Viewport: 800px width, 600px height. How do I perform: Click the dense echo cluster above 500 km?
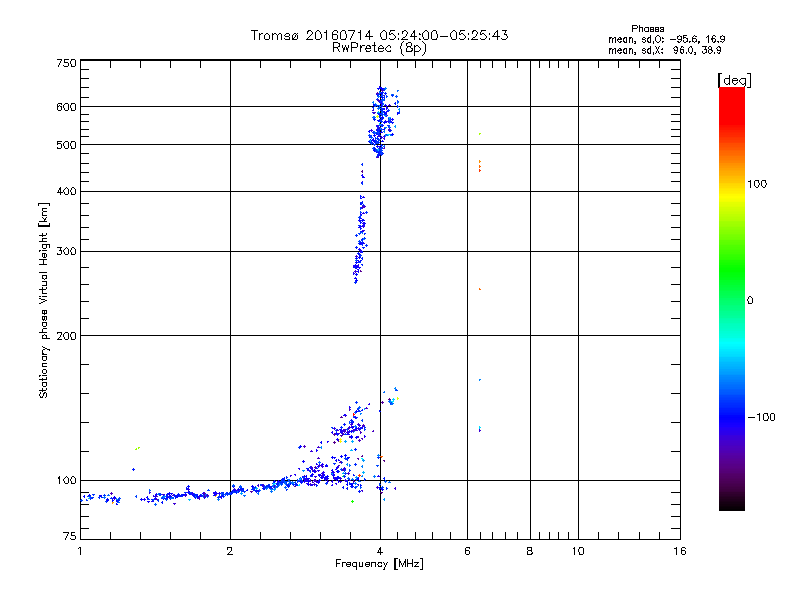click(x=383, y=122)
